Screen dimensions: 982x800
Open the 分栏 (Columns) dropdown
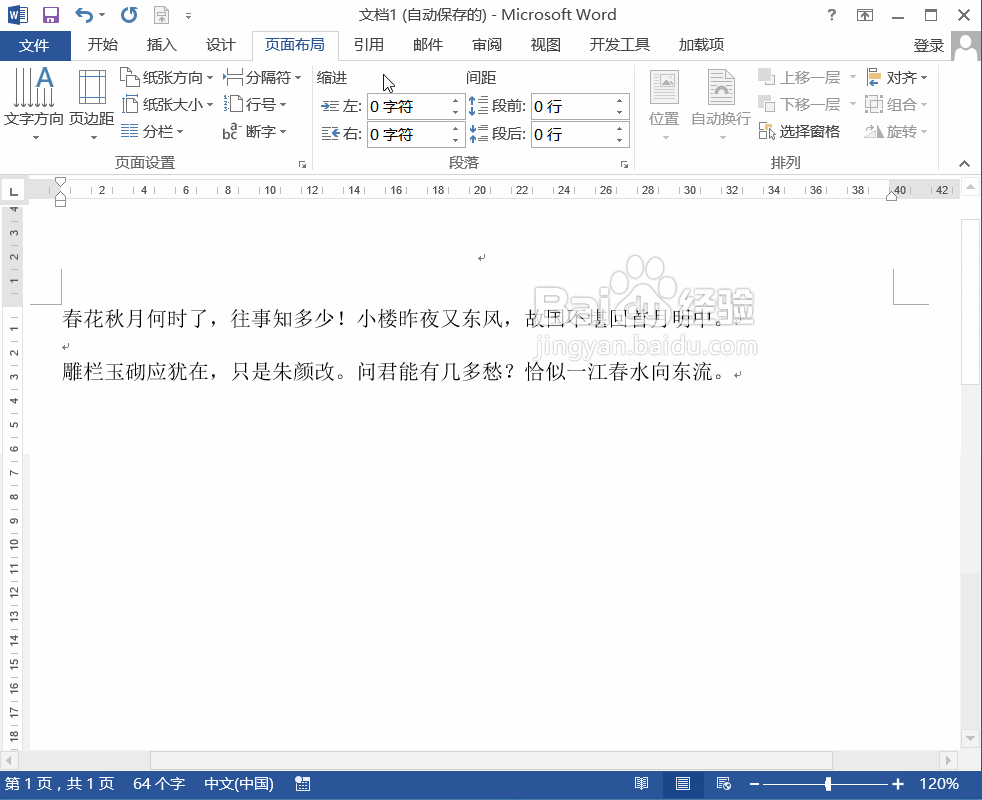158,131
